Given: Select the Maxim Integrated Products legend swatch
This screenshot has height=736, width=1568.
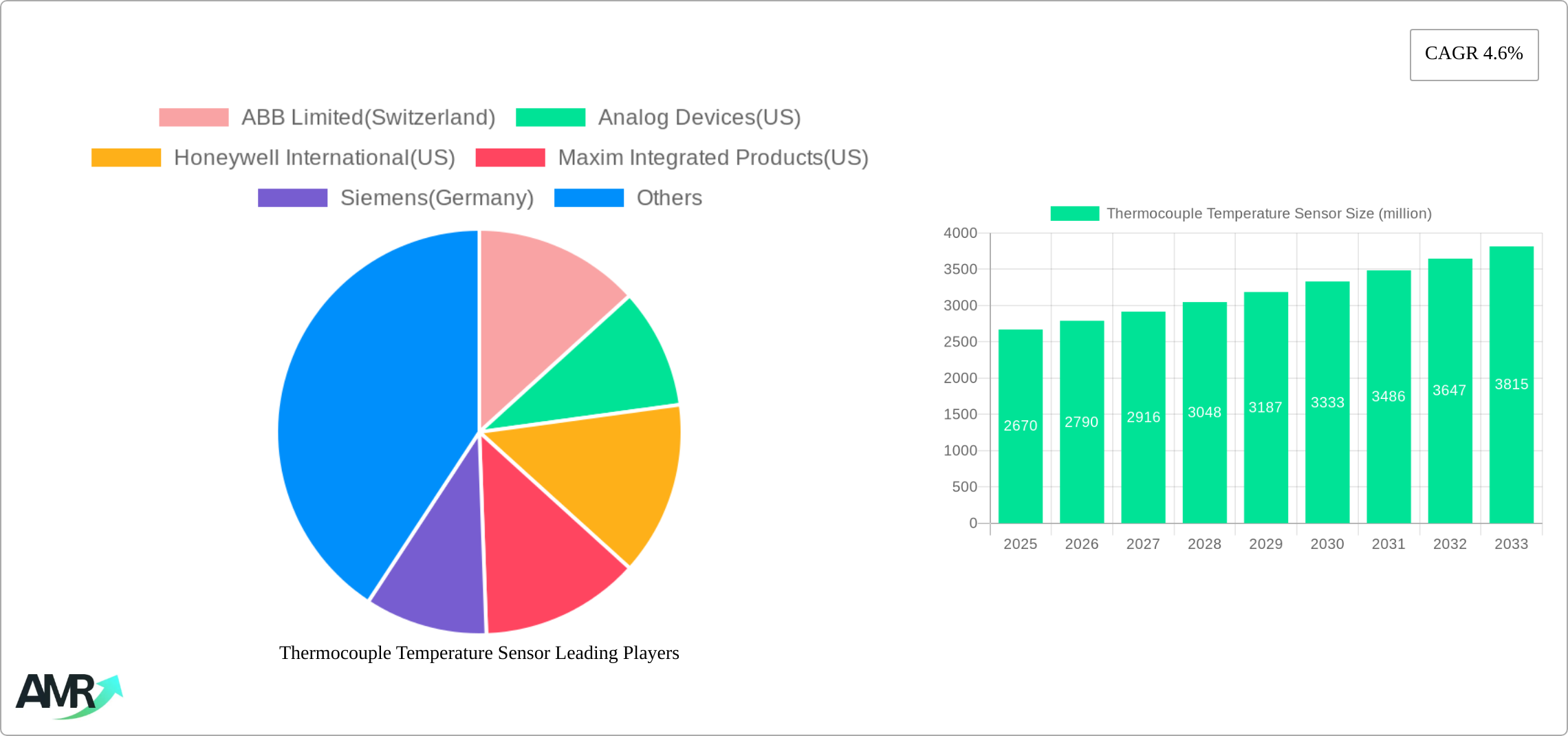Looking at the screenshot, I should [510, 158].
